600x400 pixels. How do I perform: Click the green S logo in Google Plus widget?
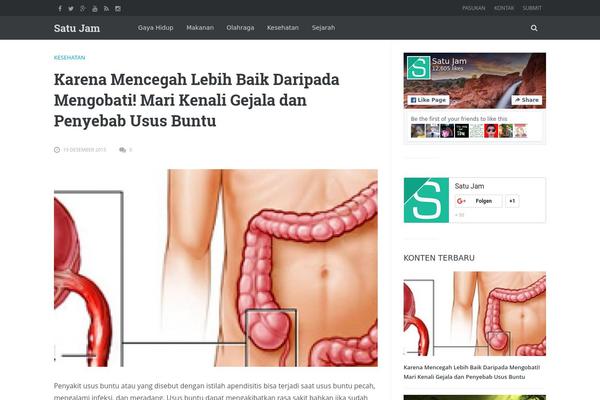pos(426,200)
